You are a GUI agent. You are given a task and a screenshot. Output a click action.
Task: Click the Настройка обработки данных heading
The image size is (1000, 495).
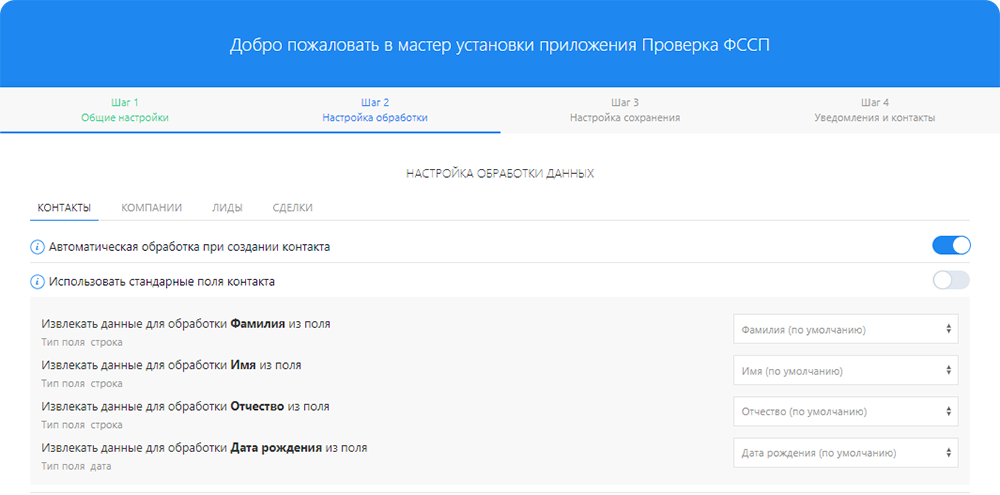tap(500, 174)
